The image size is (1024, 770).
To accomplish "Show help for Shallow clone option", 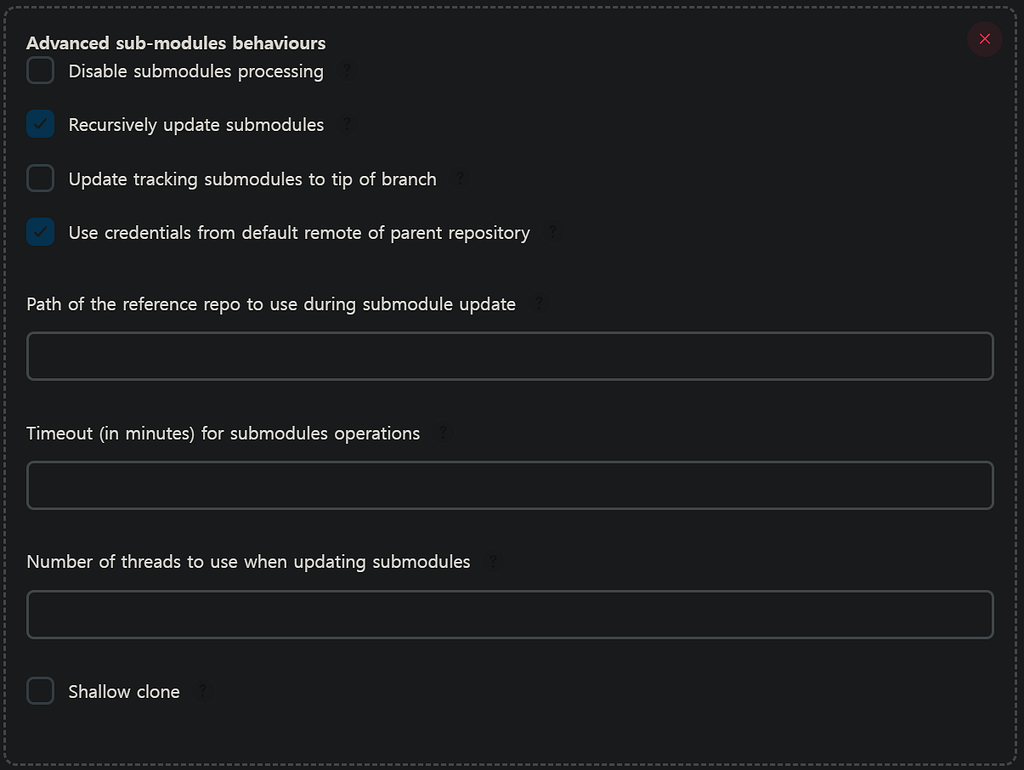I will point(203,691).
